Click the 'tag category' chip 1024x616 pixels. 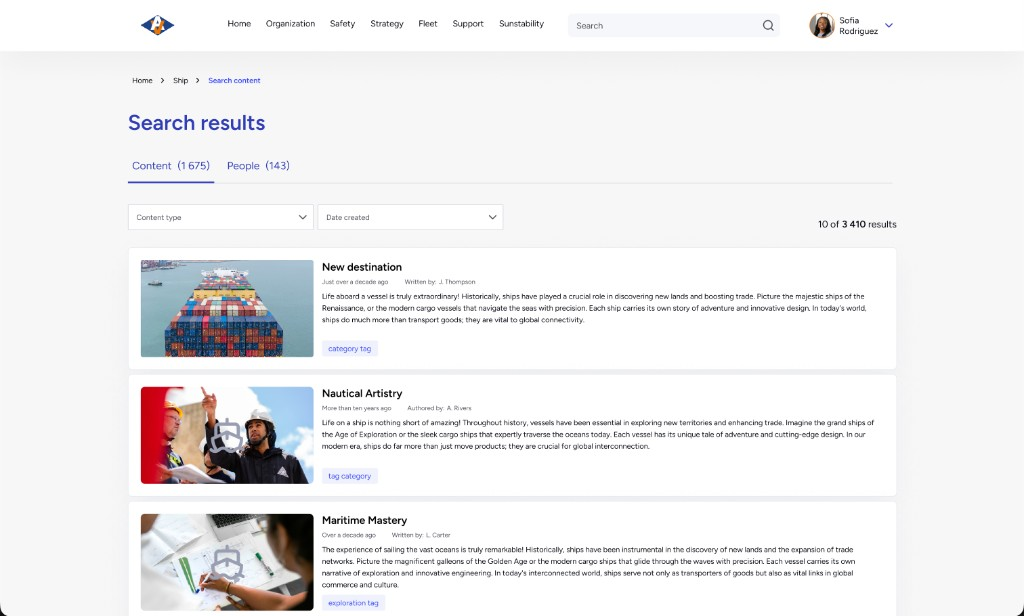pyautogui.click(x=349, y=476)
